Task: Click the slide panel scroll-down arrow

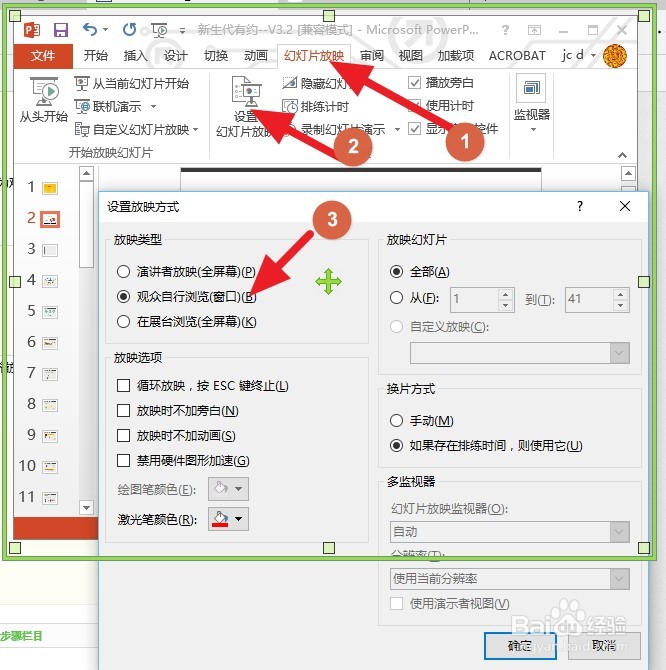Action: (86, 508)
